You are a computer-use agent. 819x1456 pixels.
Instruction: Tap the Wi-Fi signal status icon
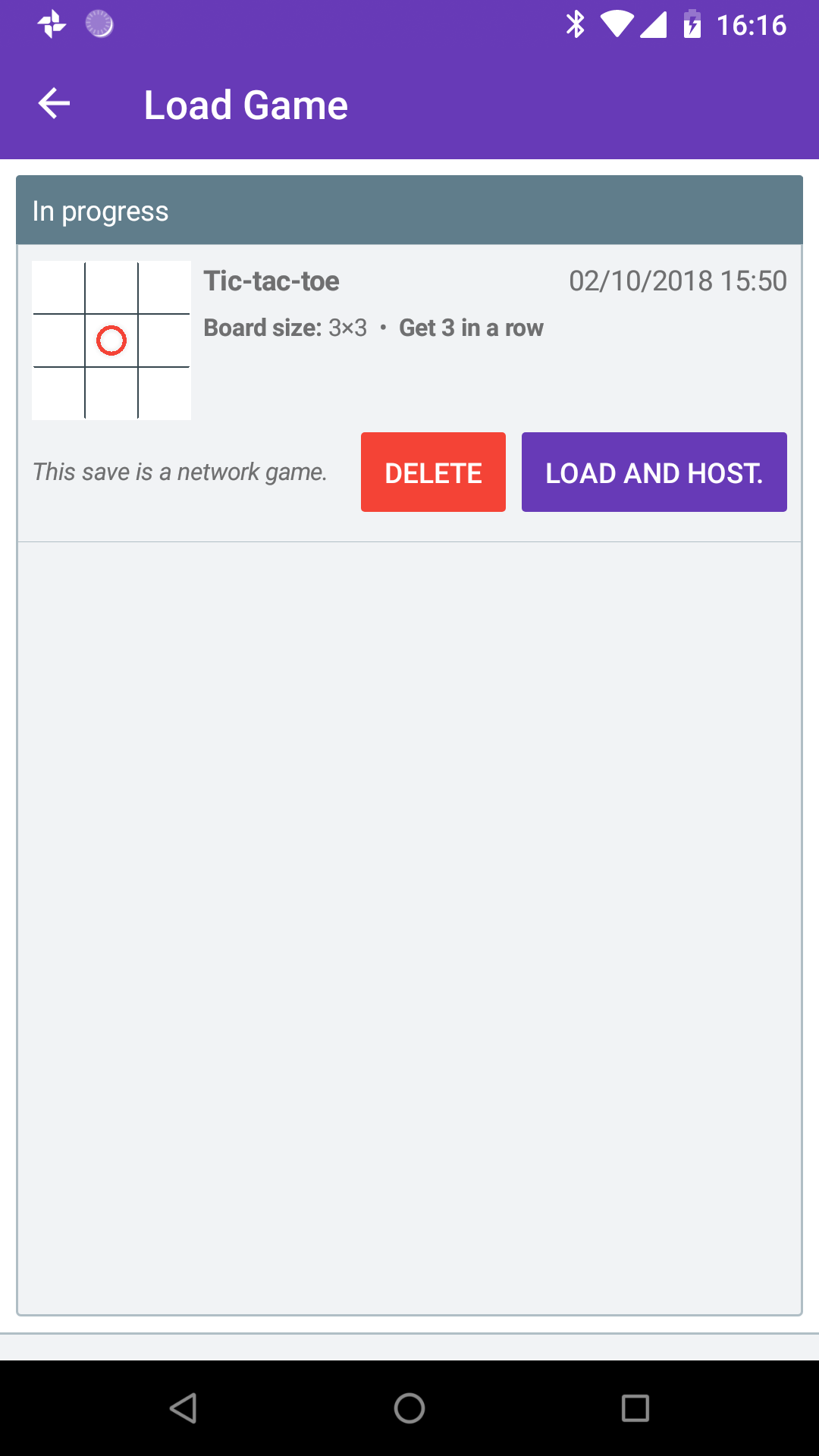(617, 25)
